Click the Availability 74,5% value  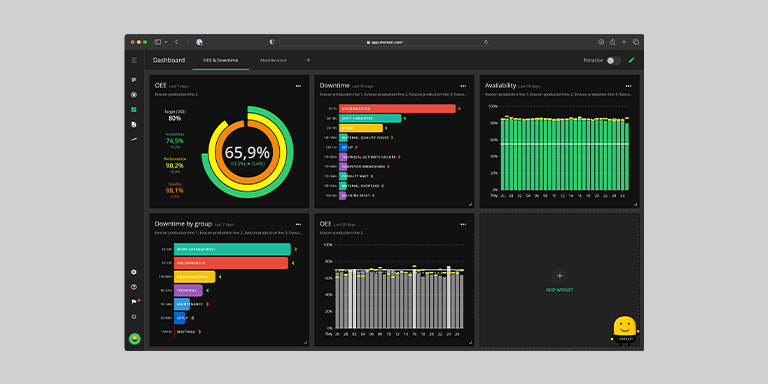[174, 141]
